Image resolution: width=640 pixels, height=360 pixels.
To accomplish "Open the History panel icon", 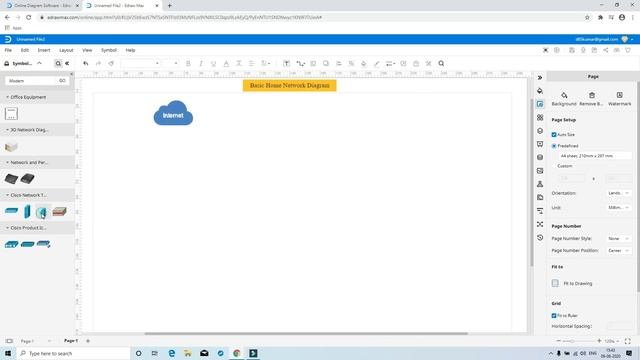I will [540, 238].
